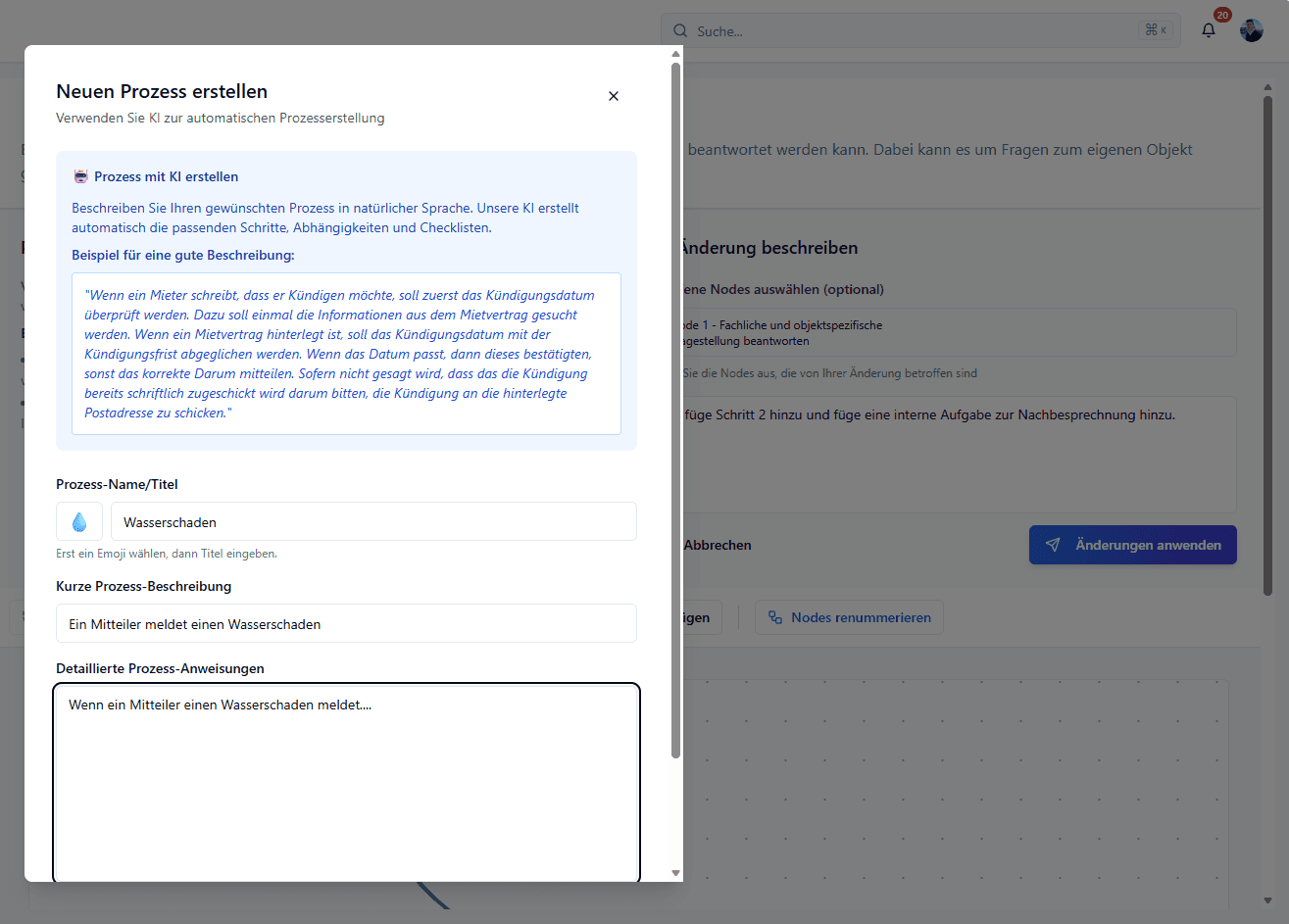
Task: Select the Node 1 Fachliche und objektspezifische entry
Action: 960,333
